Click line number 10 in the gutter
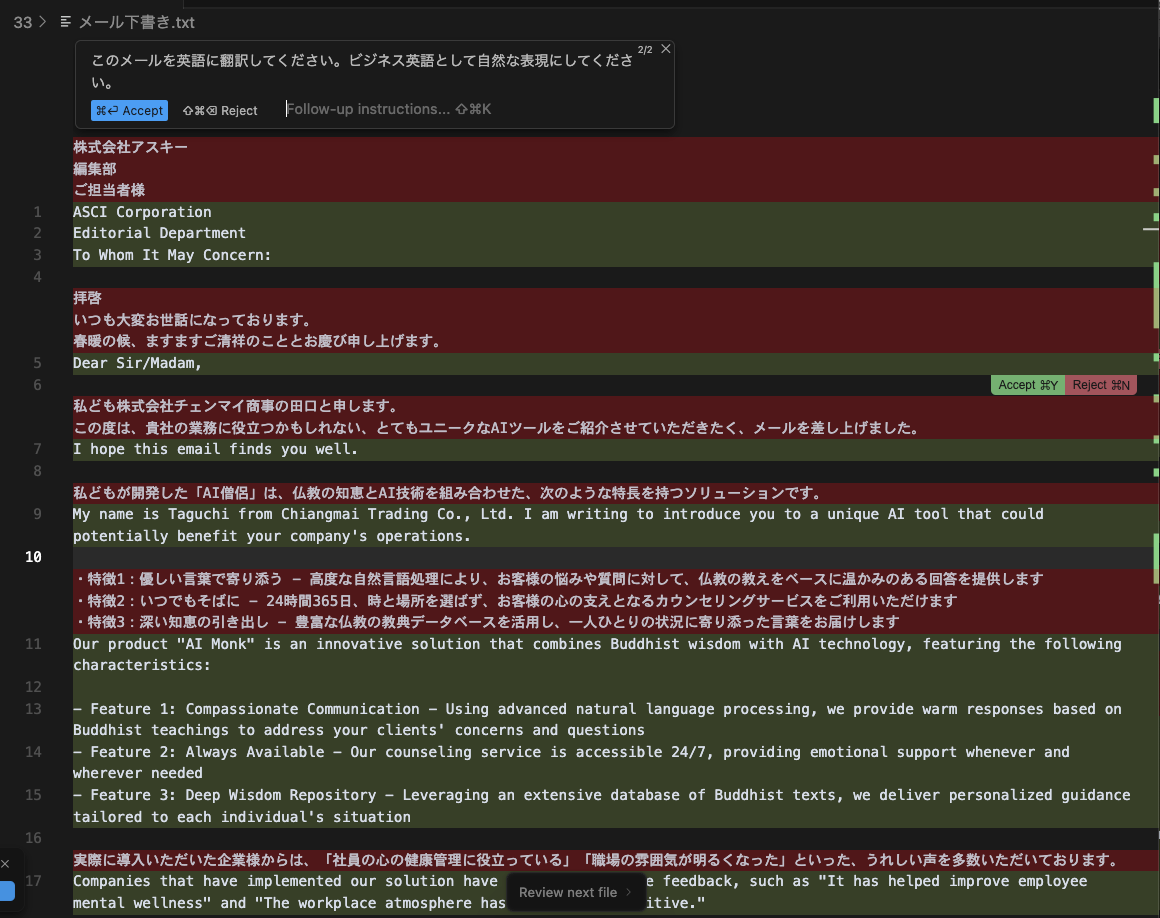The image size is (1160, 918). pos(33,557)
